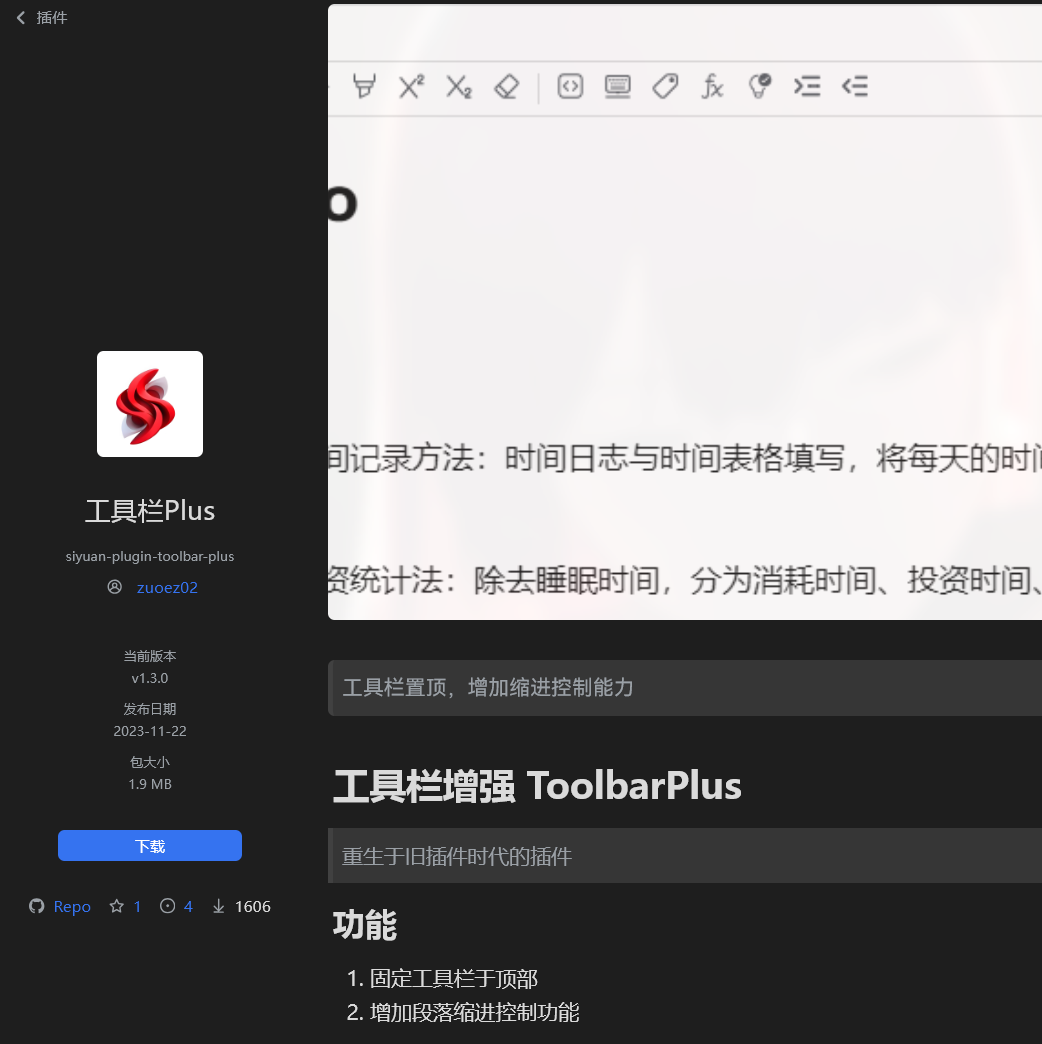Open author zuoez02 profile link
Screen dimensions: 1042x1044
[x=167, y=587]
